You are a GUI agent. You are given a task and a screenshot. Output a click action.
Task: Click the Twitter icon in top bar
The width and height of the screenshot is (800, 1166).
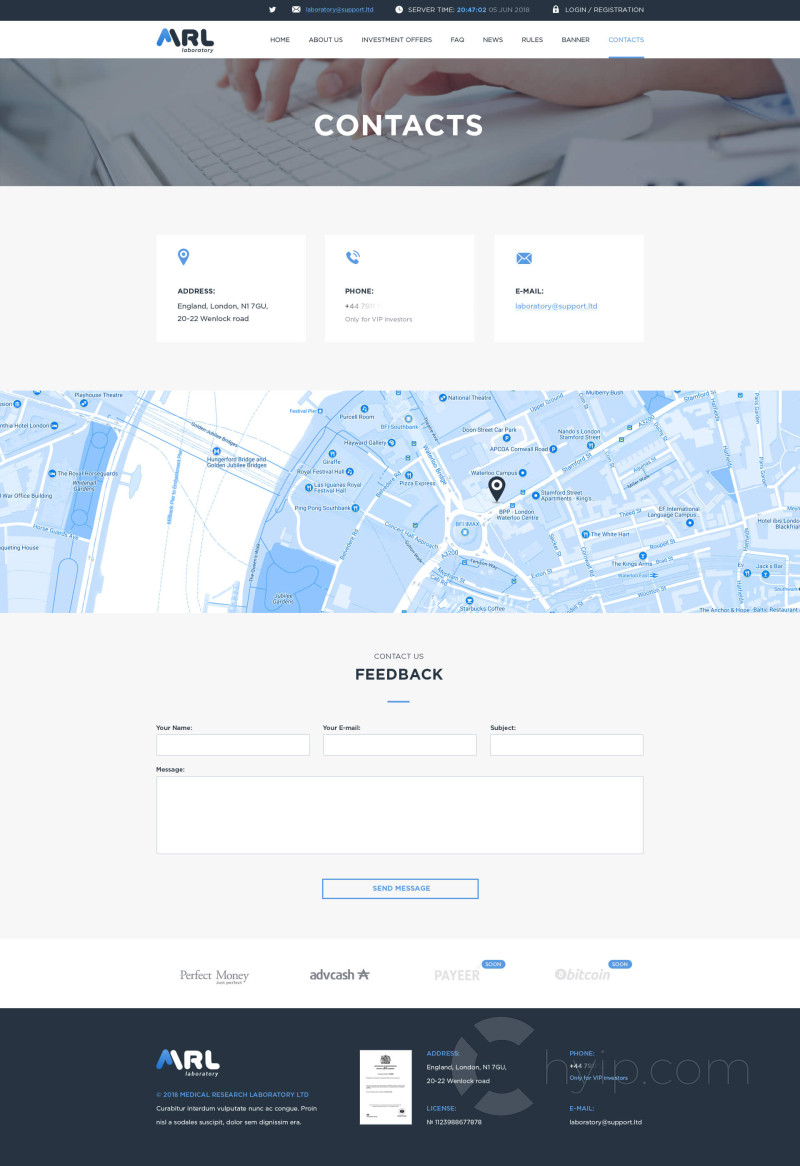point(272,10)
